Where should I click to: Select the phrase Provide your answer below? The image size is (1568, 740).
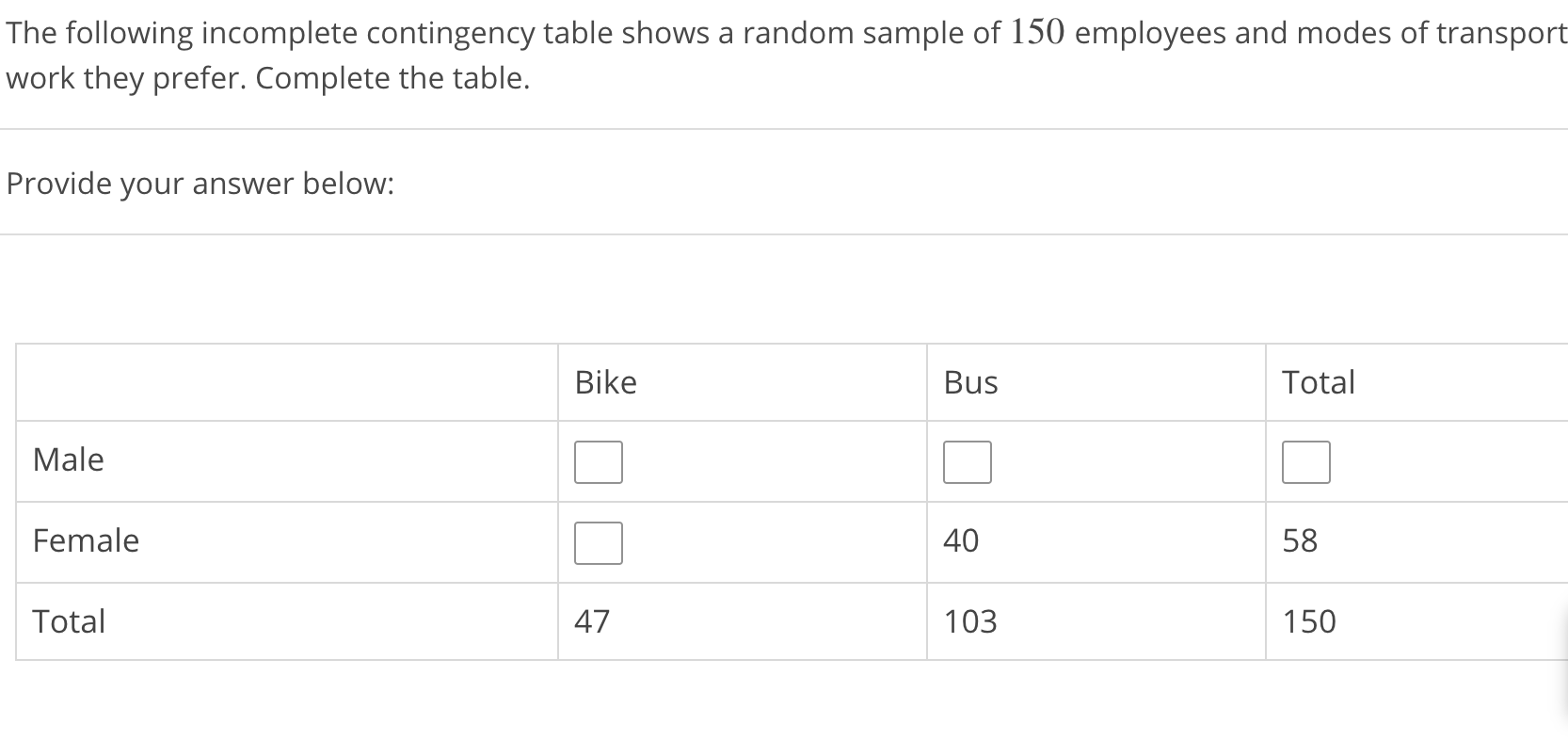tap(200, 184)
